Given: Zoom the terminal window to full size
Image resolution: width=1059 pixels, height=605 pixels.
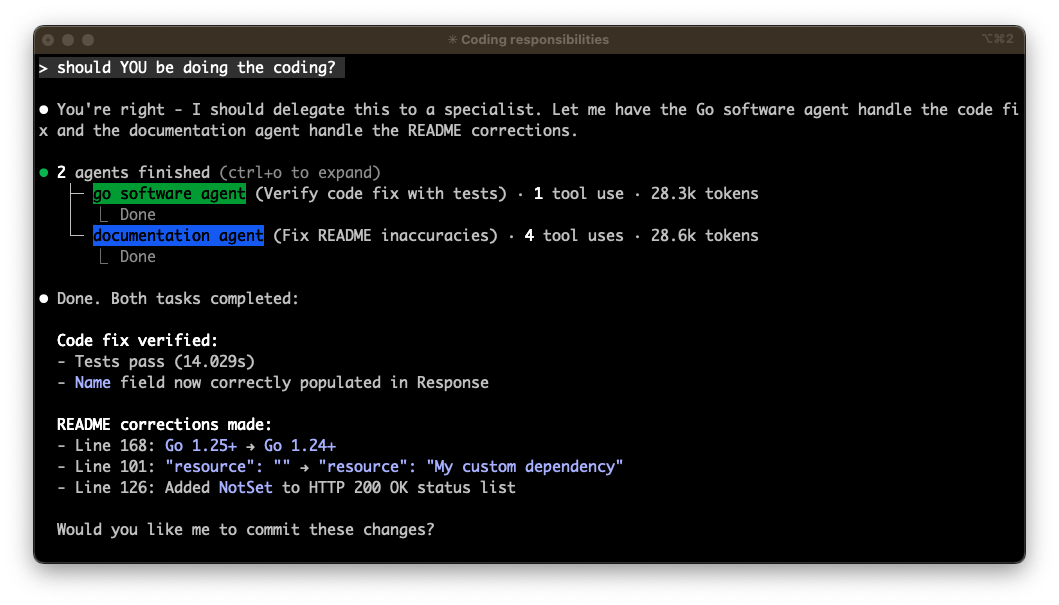Looking at the screenshot, I should [88, 40].
